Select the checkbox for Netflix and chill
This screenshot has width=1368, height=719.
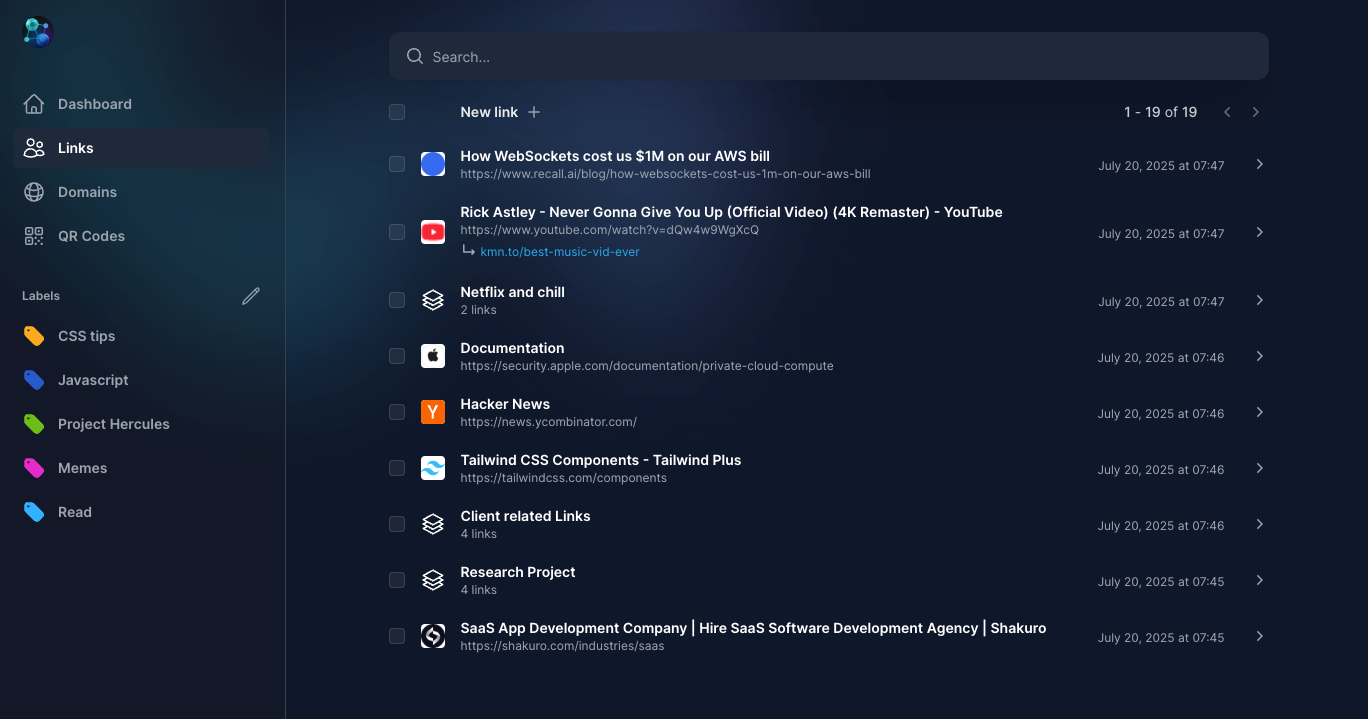[x=396, y=300]
